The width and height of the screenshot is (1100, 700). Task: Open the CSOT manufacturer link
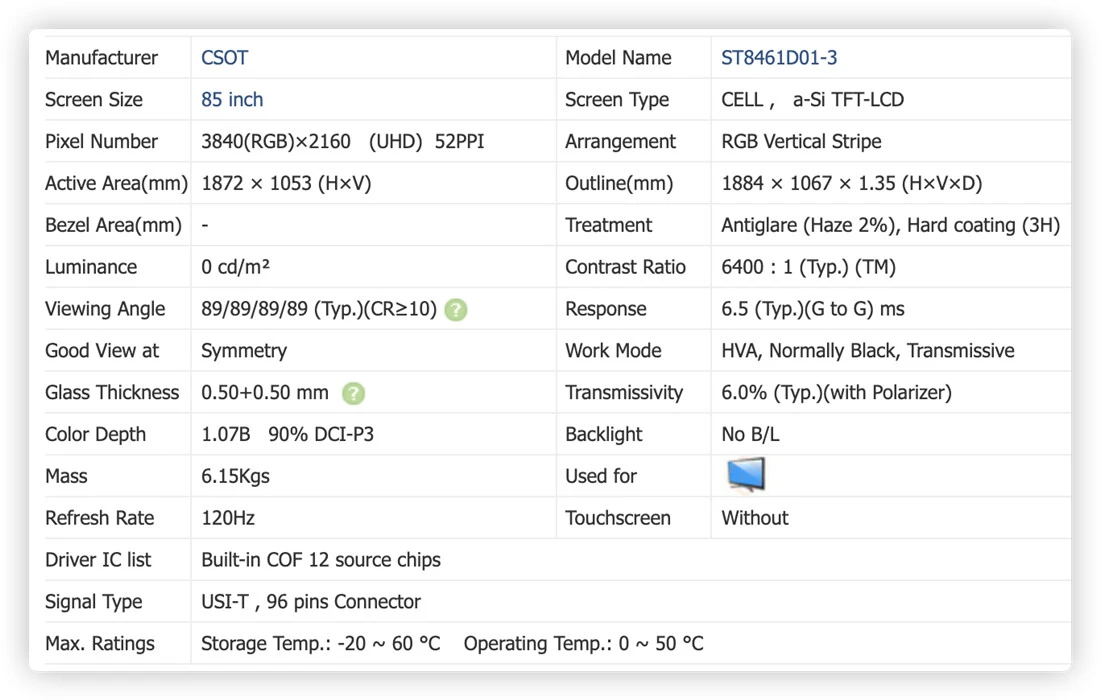pyautogui.click(x=224, y=58)
